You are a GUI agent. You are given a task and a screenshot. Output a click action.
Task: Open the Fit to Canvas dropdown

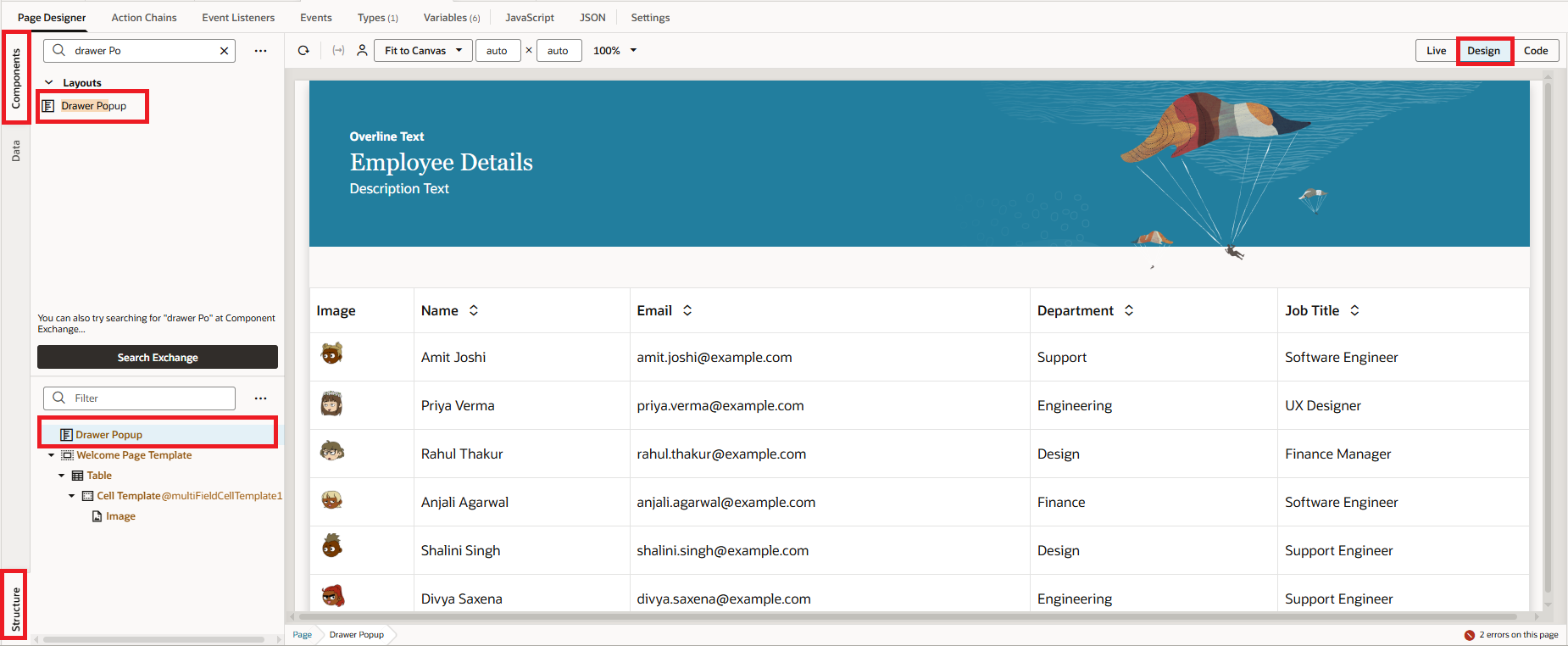[423, 51]
